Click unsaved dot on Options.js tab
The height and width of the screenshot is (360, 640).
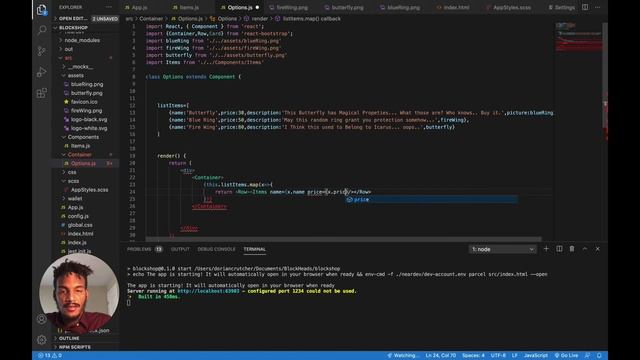pyautogui.click(x=257, y=7)
